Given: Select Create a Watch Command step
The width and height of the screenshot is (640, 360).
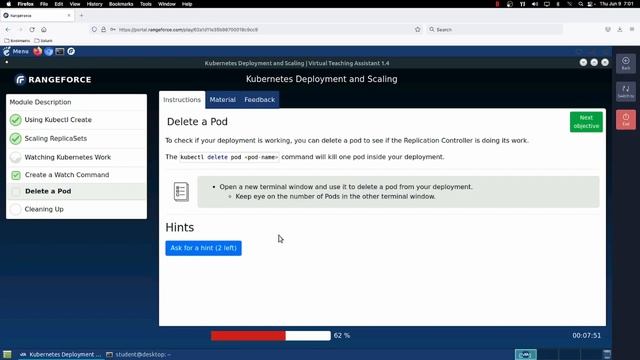Looking at the screenshot, I should pos(76,175).
